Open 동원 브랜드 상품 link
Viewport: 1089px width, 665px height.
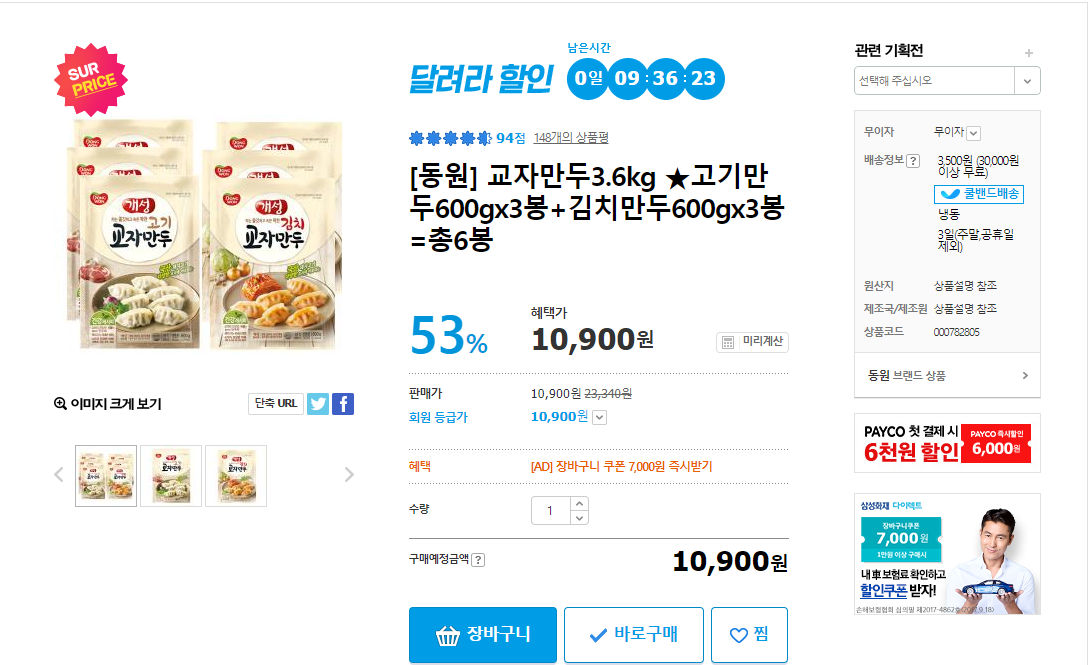[x=947, y=375]
